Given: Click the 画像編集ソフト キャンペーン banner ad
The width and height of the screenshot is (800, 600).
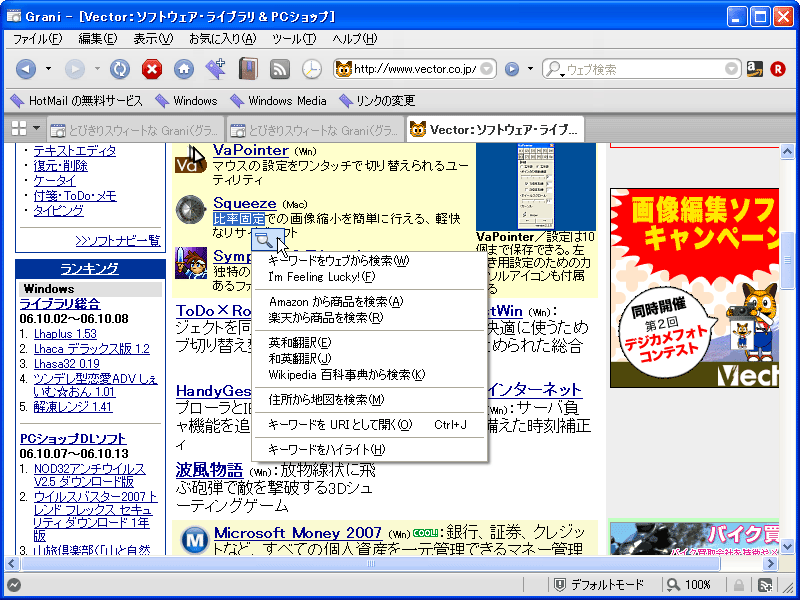Looking at the screenshot, I should coord(694,288).
